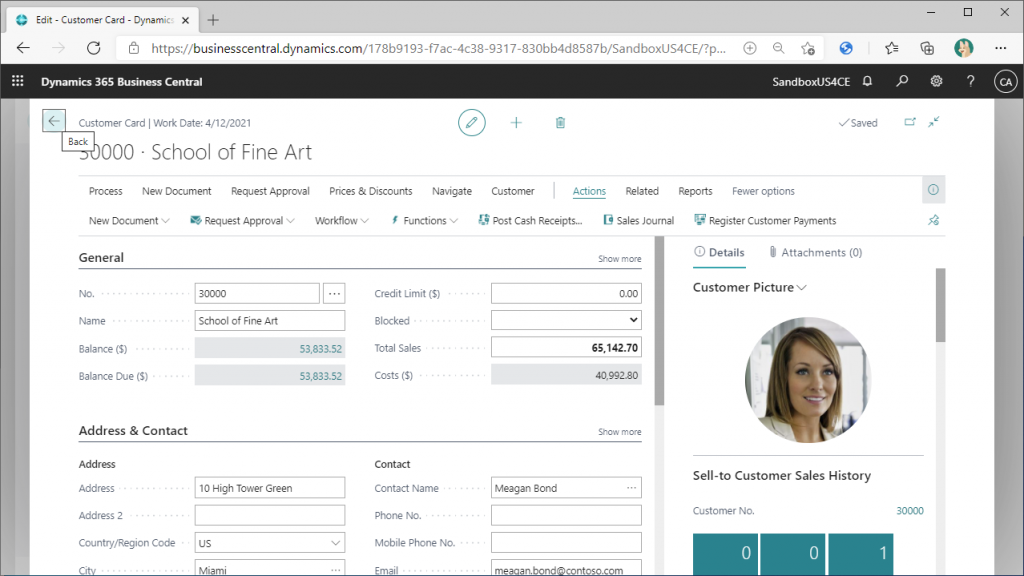
Task: Click the card content vertical scrollbar
Action: (660, 321)
